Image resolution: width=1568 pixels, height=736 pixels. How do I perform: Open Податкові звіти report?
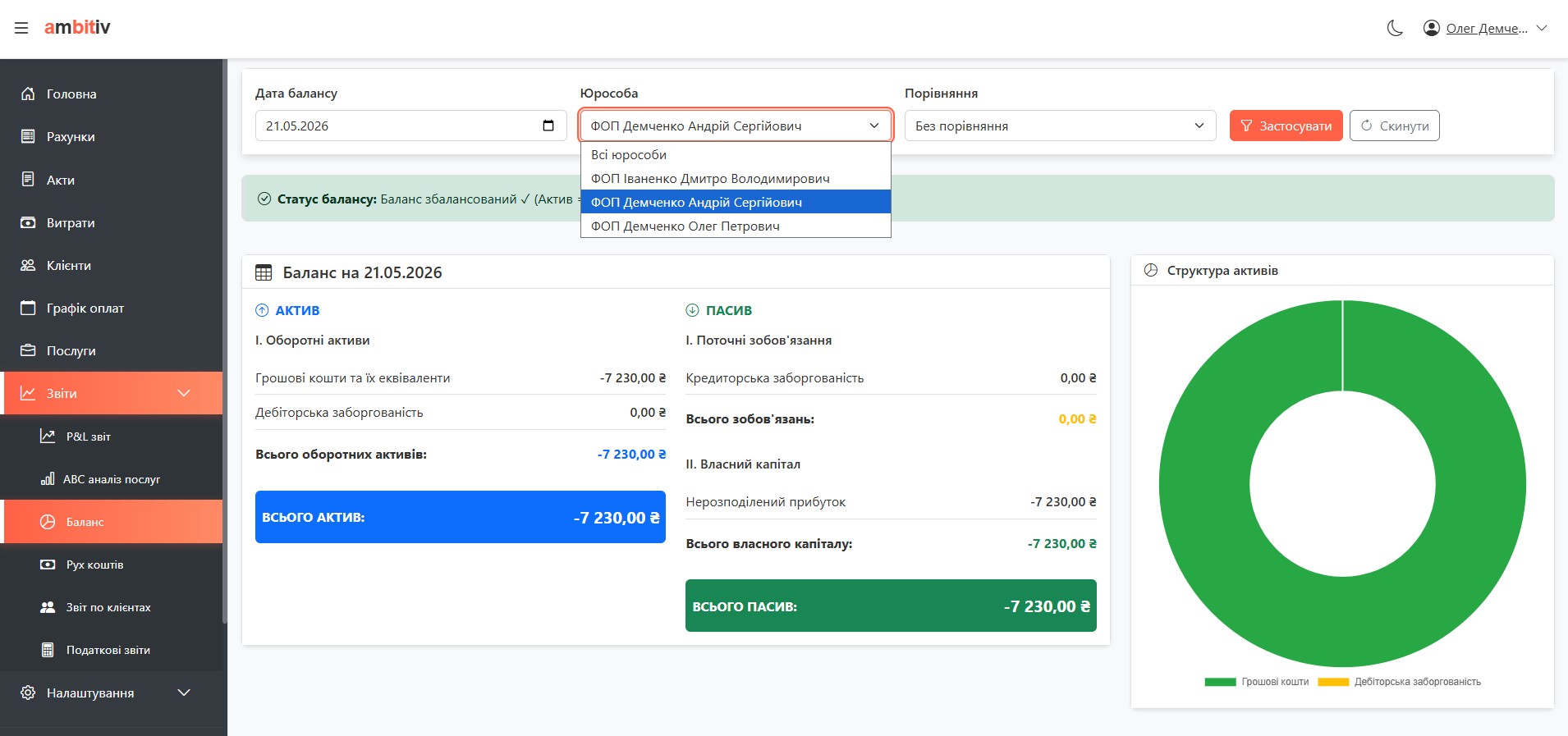112,650
